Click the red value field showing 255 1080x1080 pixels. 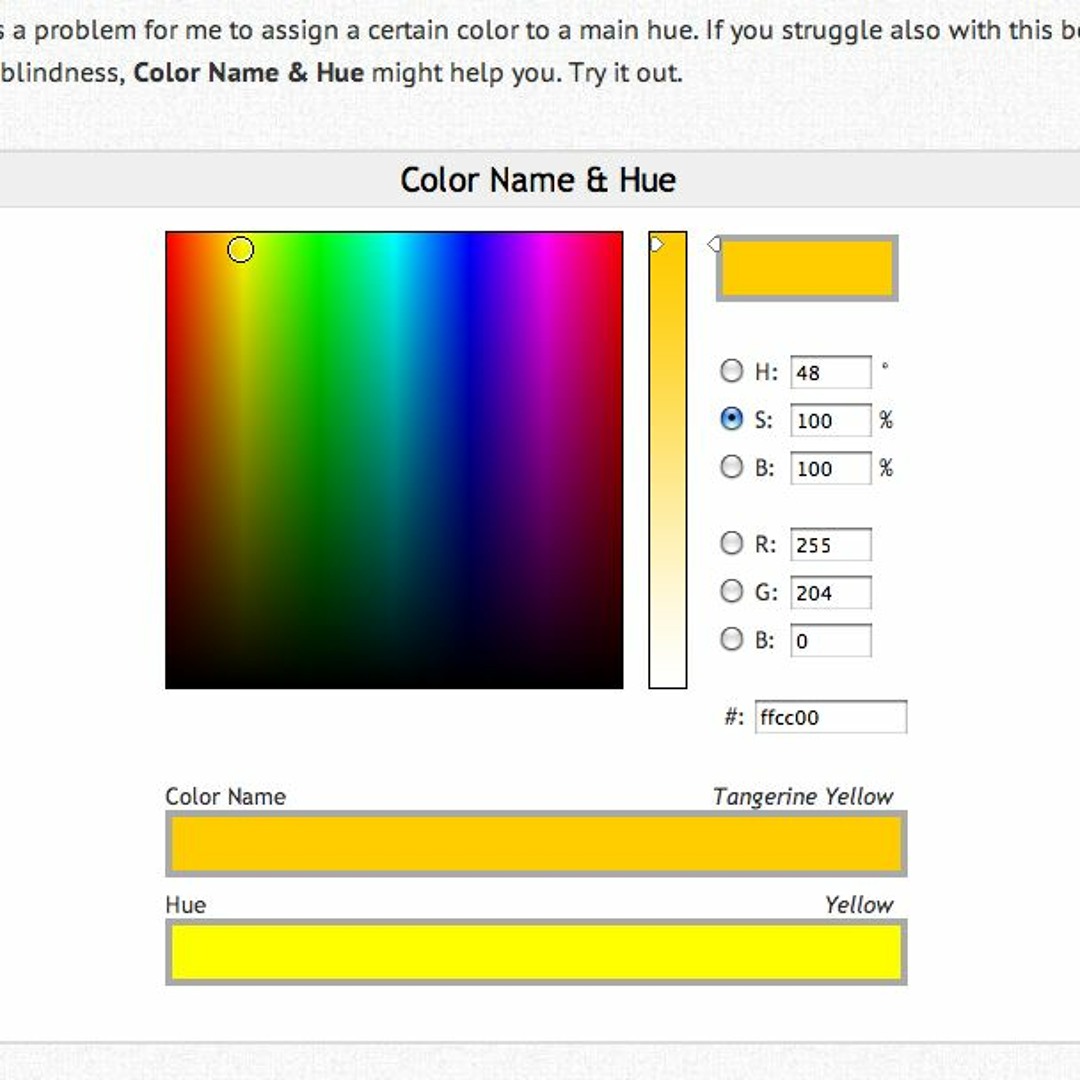pyautogui.click(x=830, y=545)
